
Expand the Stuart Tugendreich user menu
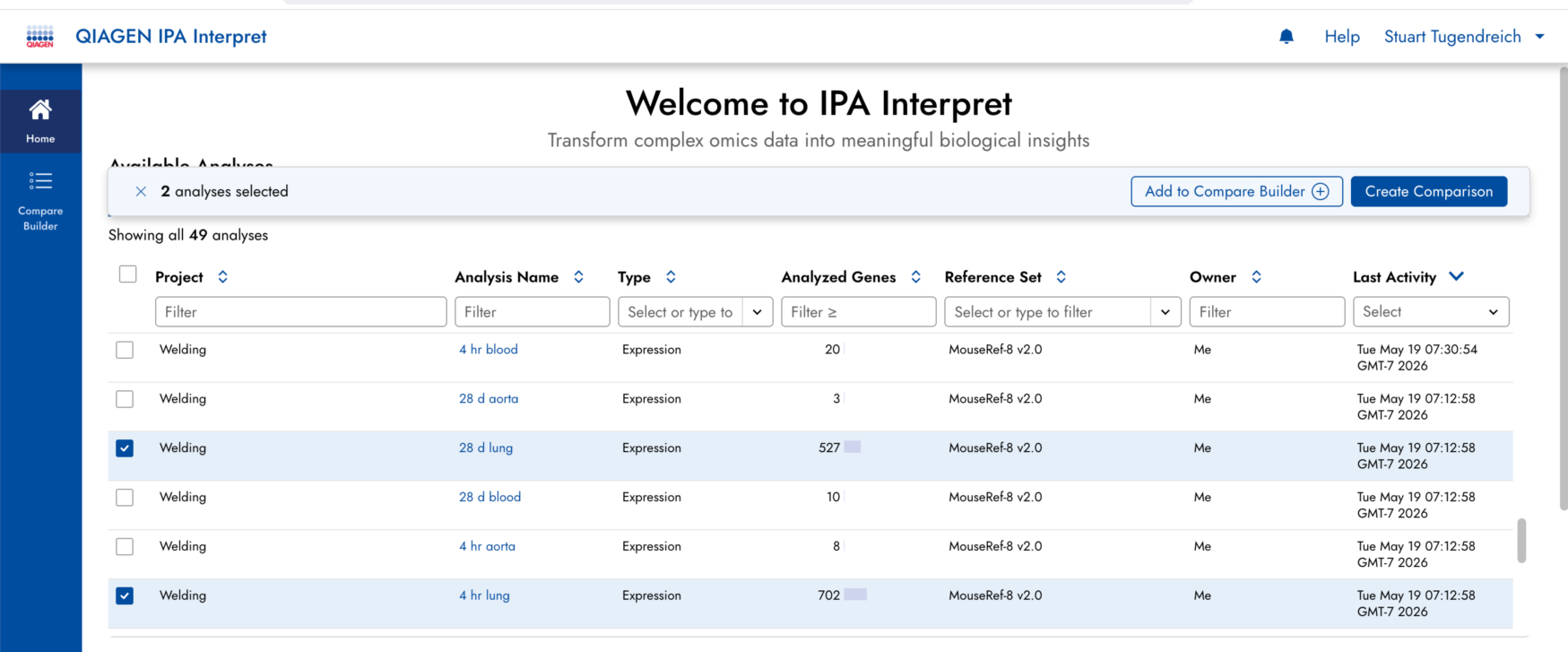pyautogui.click(x=1464, y=37)
